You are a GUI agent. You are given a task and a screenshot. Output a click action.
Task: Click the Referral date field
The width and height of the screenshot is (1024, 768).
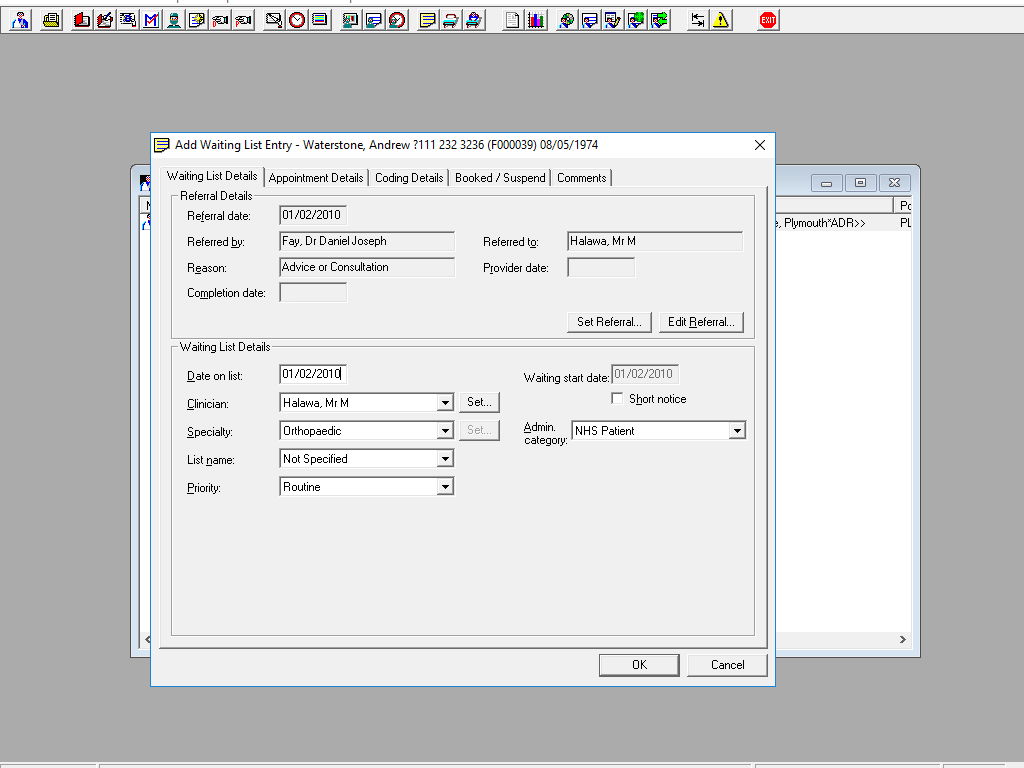pos(313,216)
